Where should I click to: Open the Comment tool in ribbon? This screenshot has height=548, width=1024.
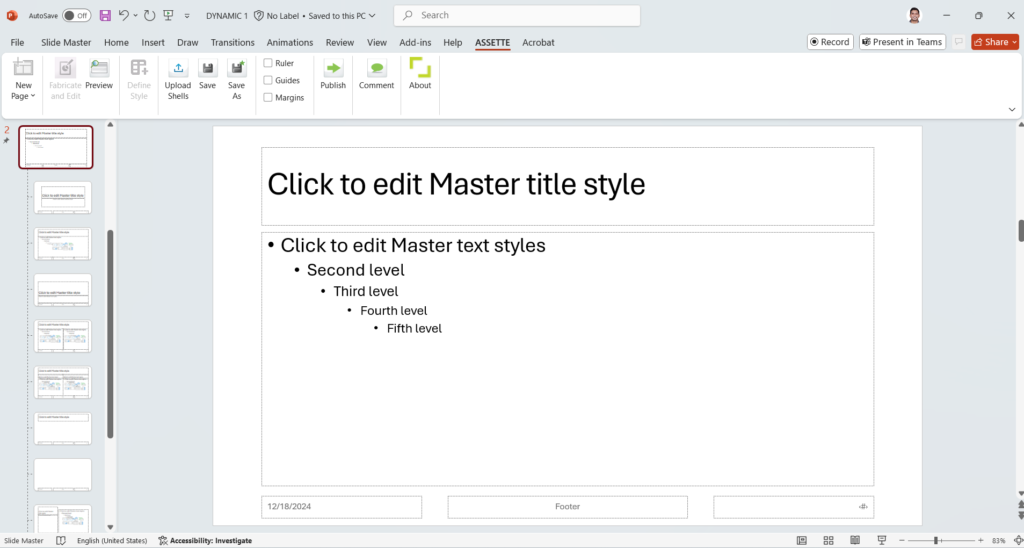376,69
